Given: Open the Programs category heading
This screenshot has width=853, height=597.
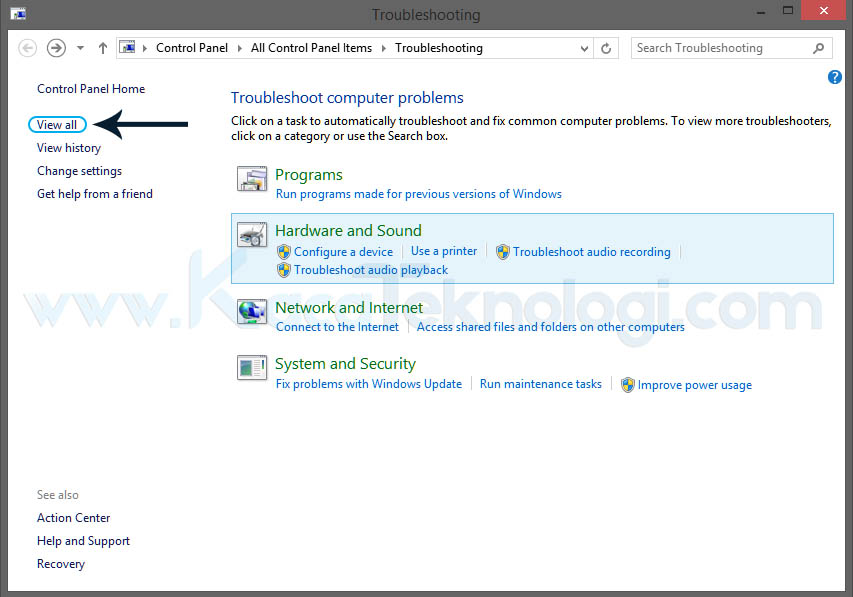Looking at the screenshot, I should pos(308,175).
